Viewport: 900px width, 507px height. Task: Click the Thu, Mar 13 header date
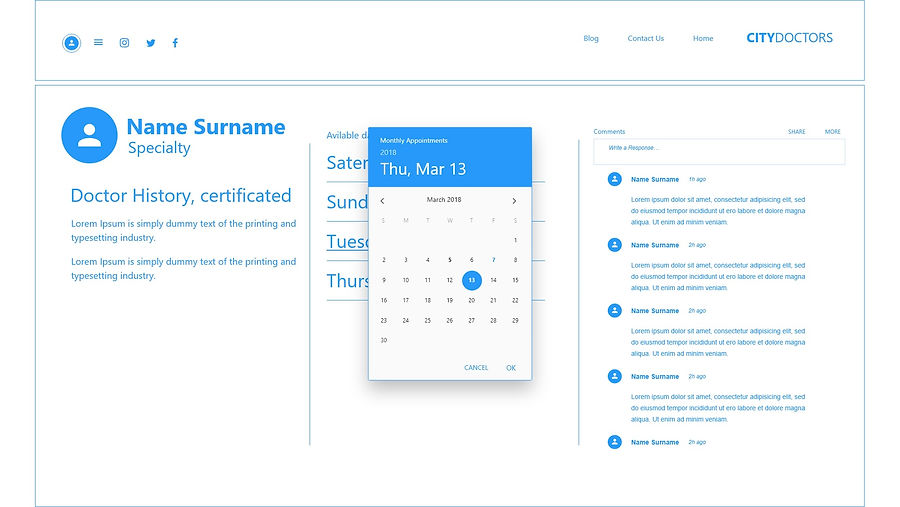423,169
